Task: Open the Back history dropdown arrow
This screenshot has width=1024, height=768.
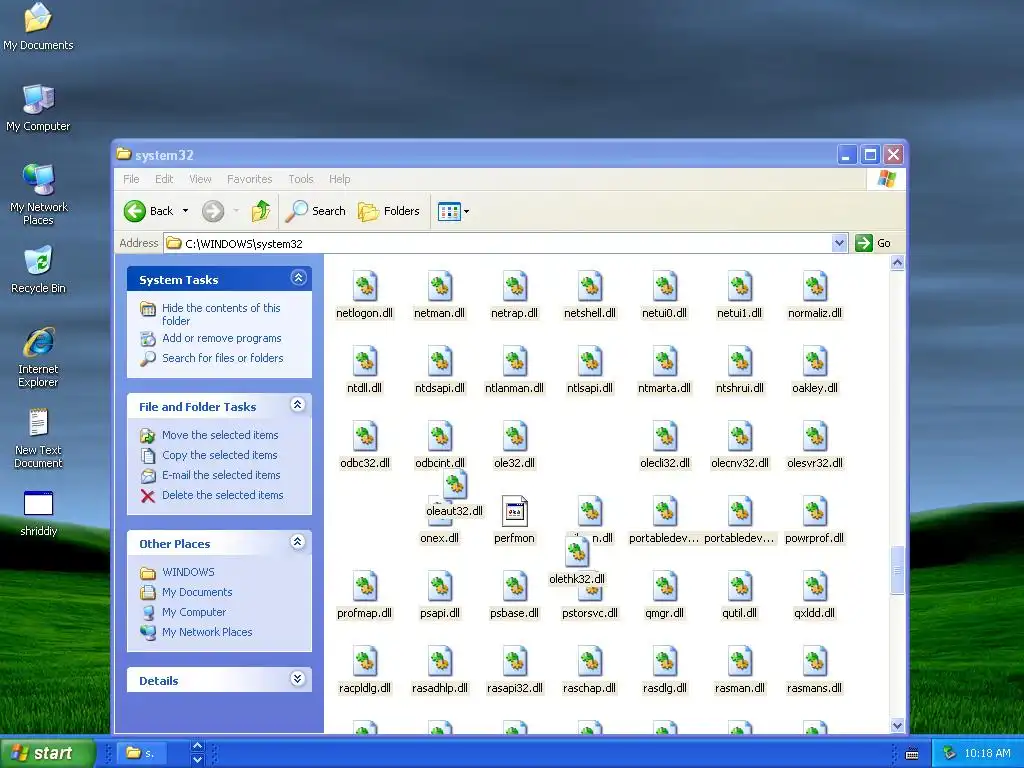Action: coord(185,211)
